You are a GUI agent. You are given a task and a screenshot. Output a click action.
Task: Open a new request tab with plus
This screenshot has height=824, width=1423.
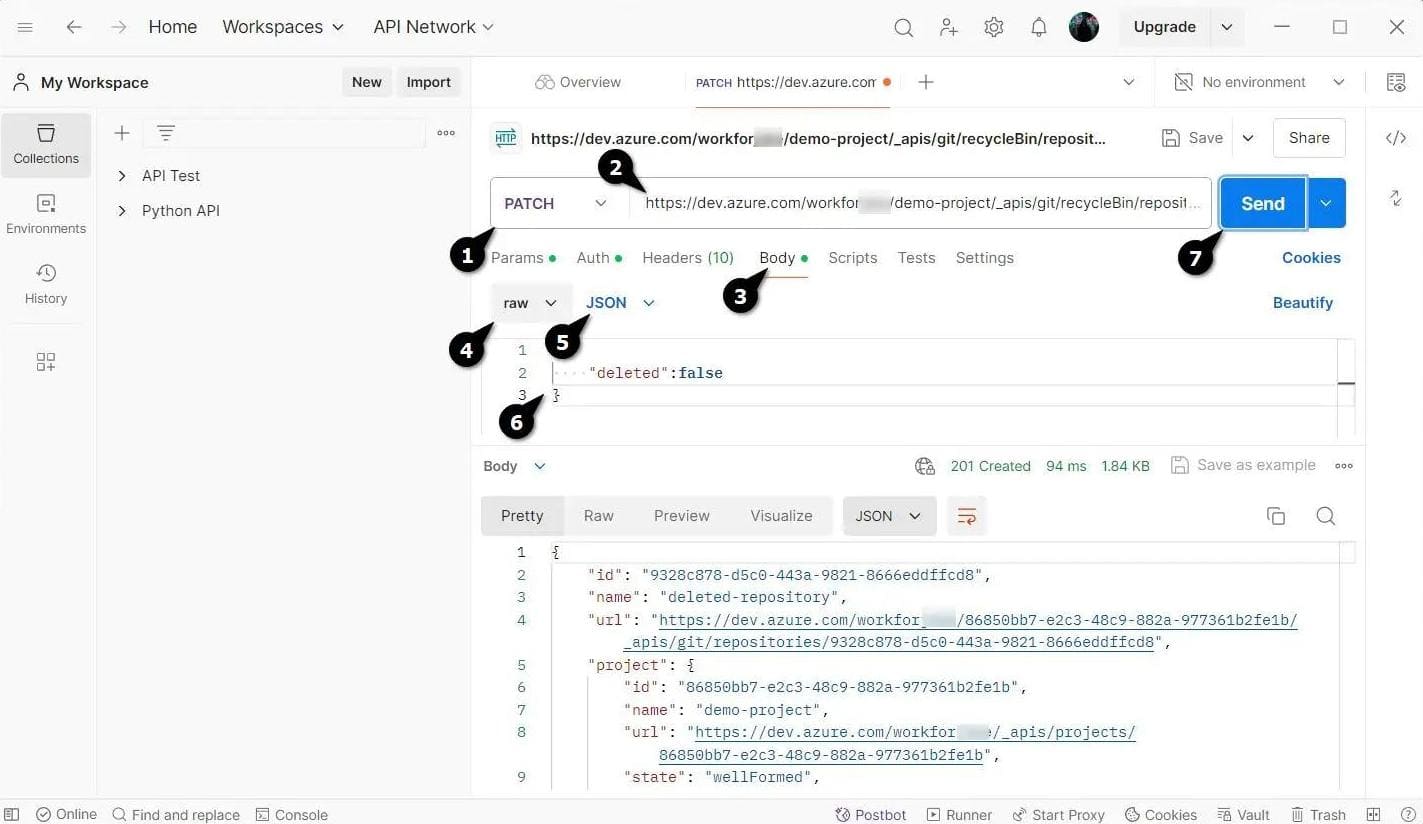click(x=926, y=82)
